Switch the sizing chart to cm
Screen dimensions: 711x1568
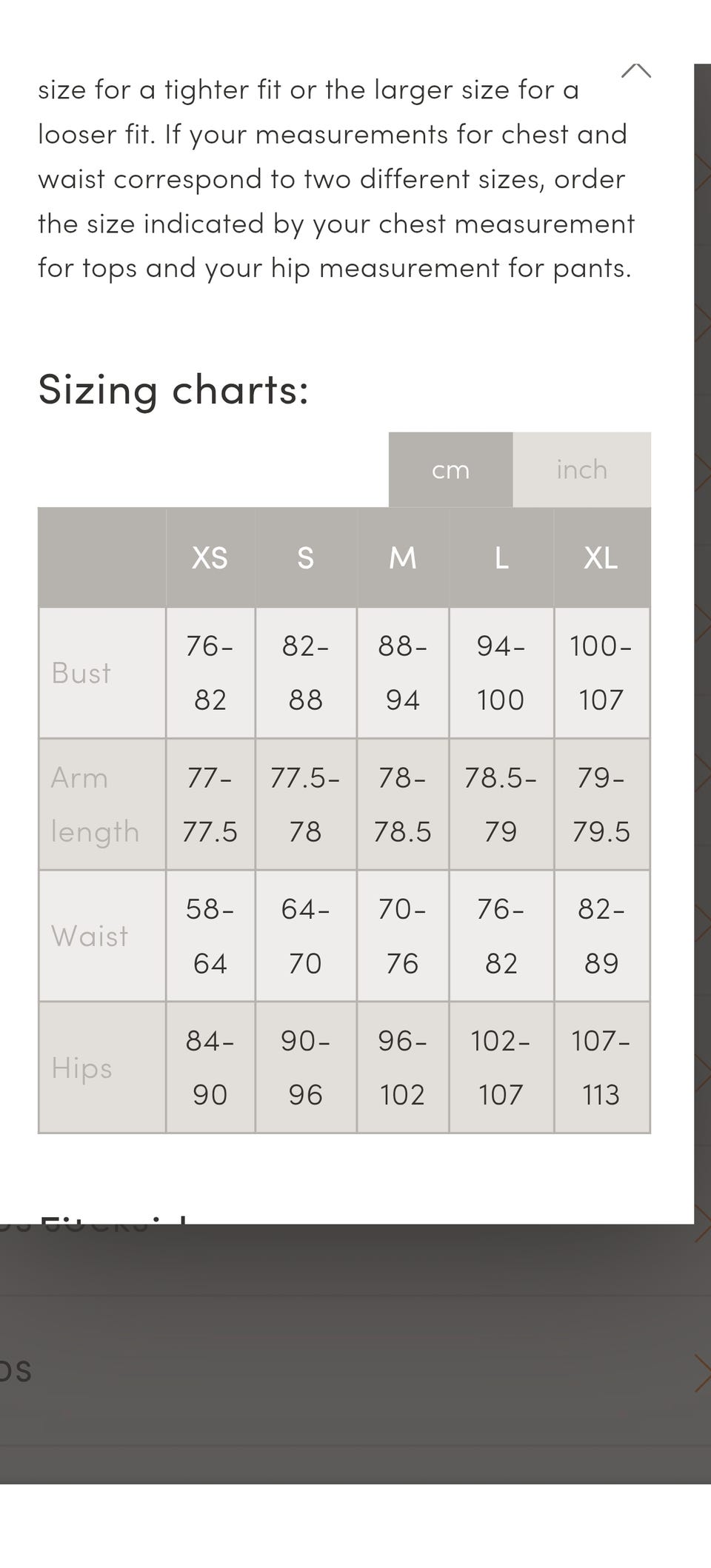pos(450,470)
